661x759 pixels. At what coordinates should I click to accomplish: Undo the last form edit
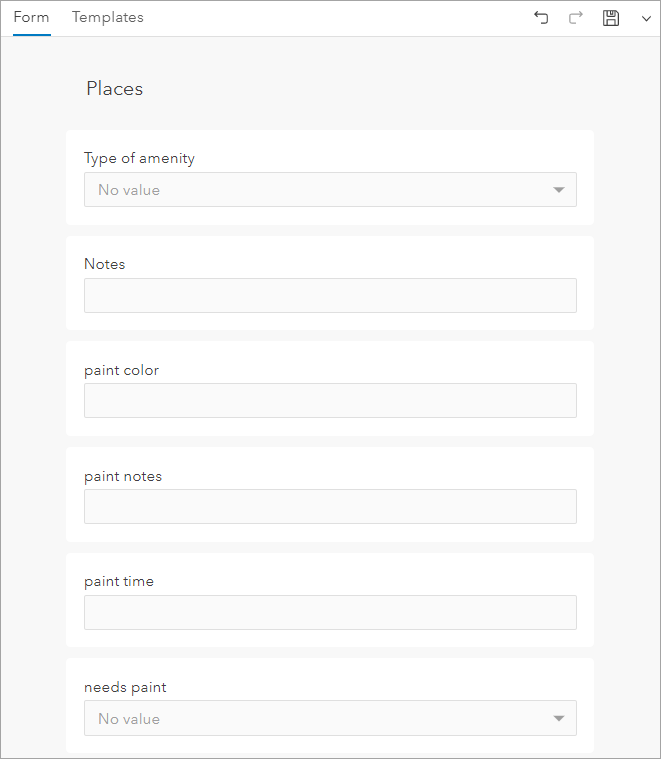pyautogui.click(x=541, y=18)
